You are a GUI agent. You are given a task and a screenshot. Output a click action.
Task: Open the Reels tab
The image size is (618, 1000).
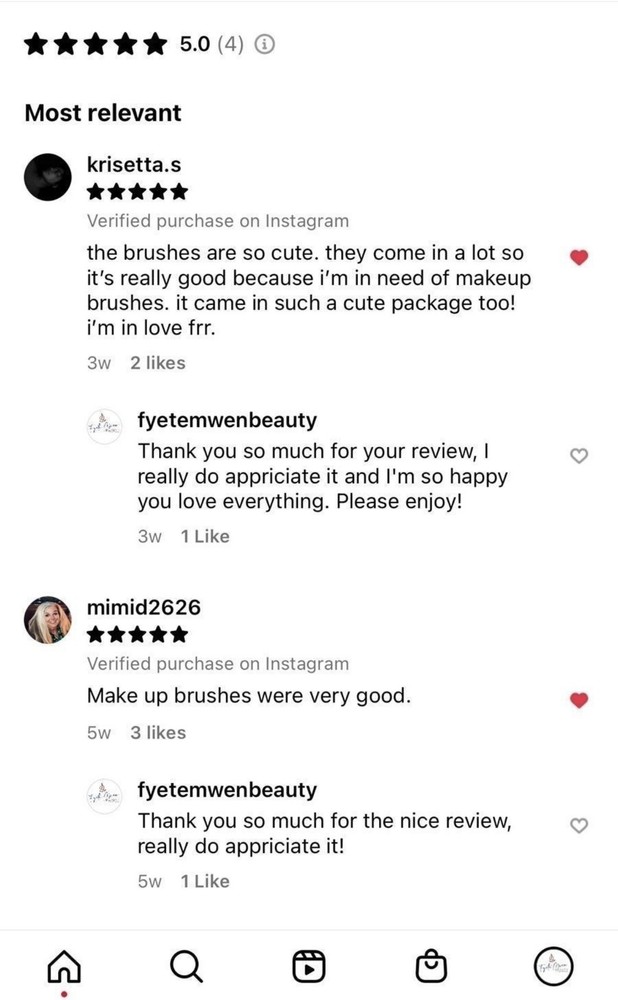[308, 966]
